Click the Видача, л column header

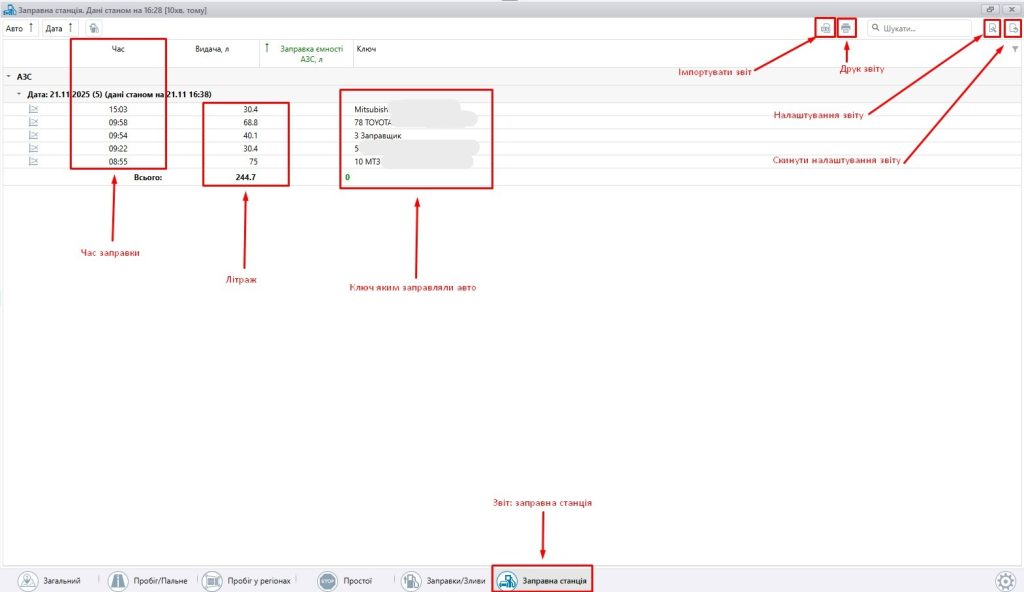[x=212, y=49]
